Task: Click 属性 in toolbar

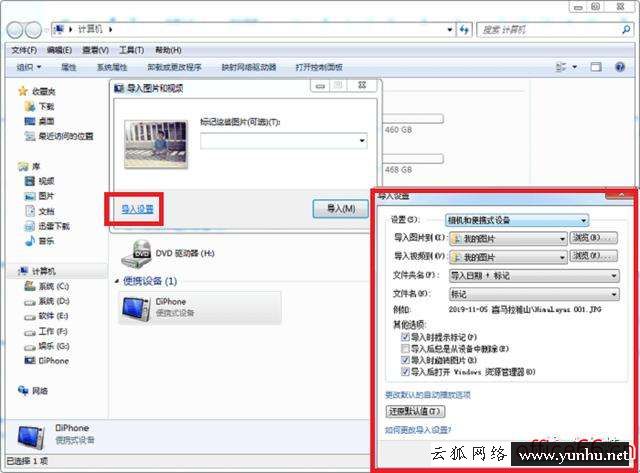Action: click(69, 67)
